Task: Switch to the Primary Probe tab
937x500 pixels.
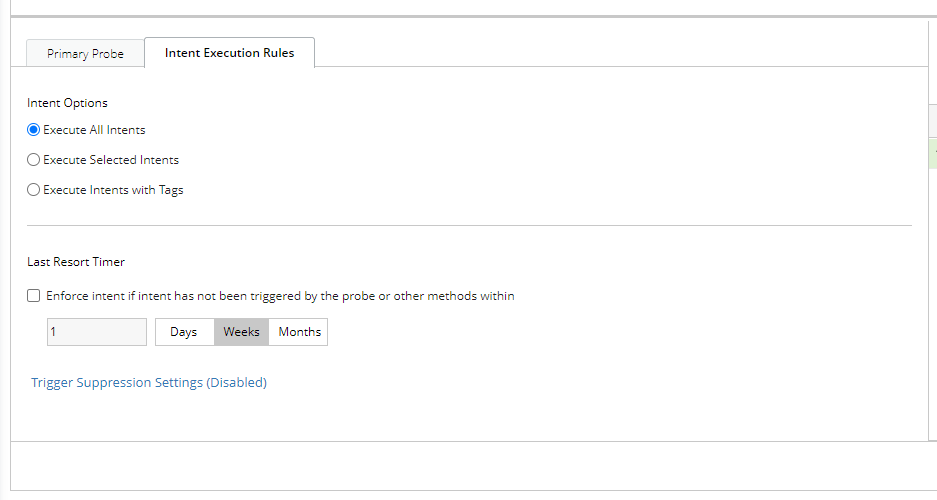Action: pos(85,54)
